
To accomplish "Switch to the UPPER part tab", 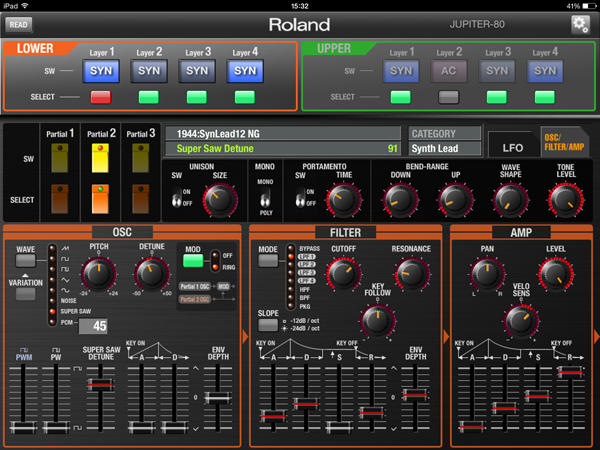I will tap(334, 49).
